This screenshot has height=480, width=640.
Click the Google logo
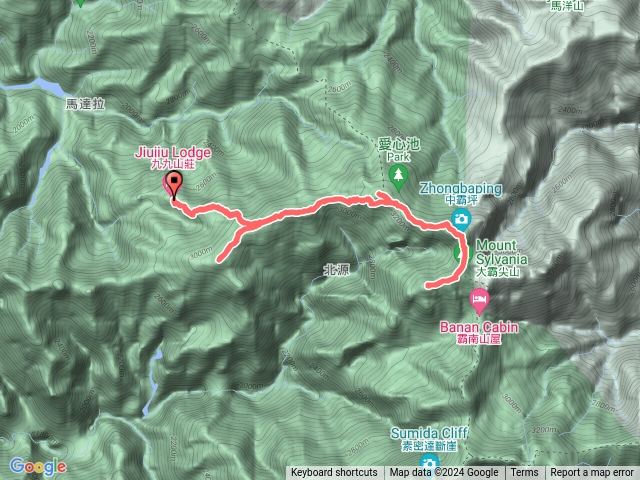38,466
